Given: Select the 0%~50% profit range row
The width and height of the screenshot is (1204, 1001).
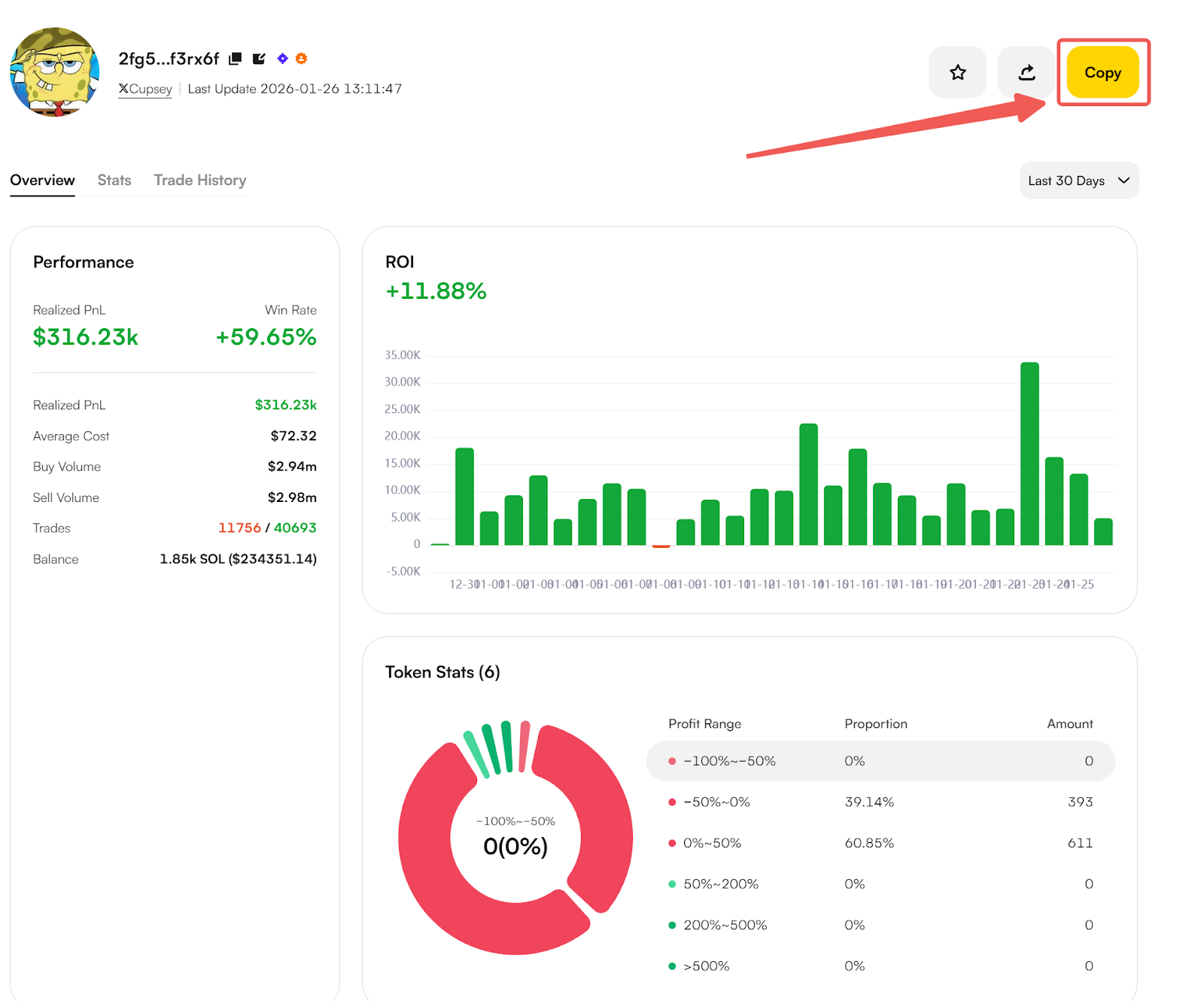Looking at the screenshot, I should (880, 843).
